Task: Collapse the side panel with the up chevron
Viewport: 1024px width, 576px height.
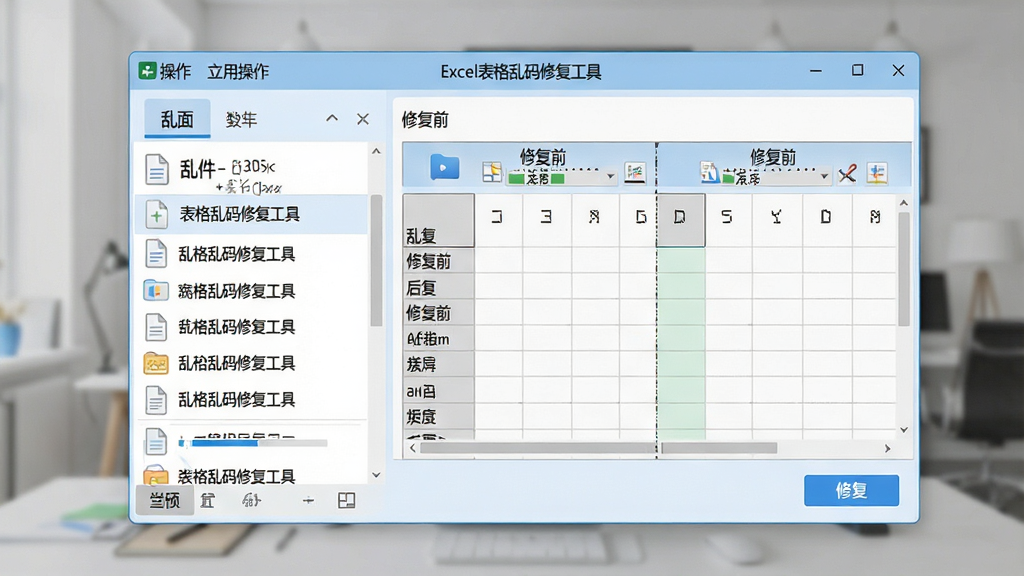Action: [x=332, y=118]
